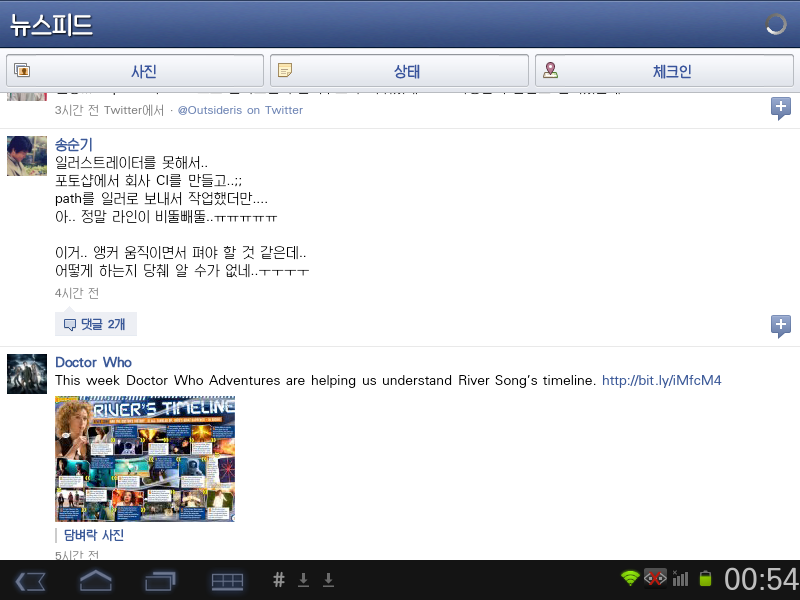Open the River's Timeline photo
This screenshot has height=600, width=800.
(145, 459)
